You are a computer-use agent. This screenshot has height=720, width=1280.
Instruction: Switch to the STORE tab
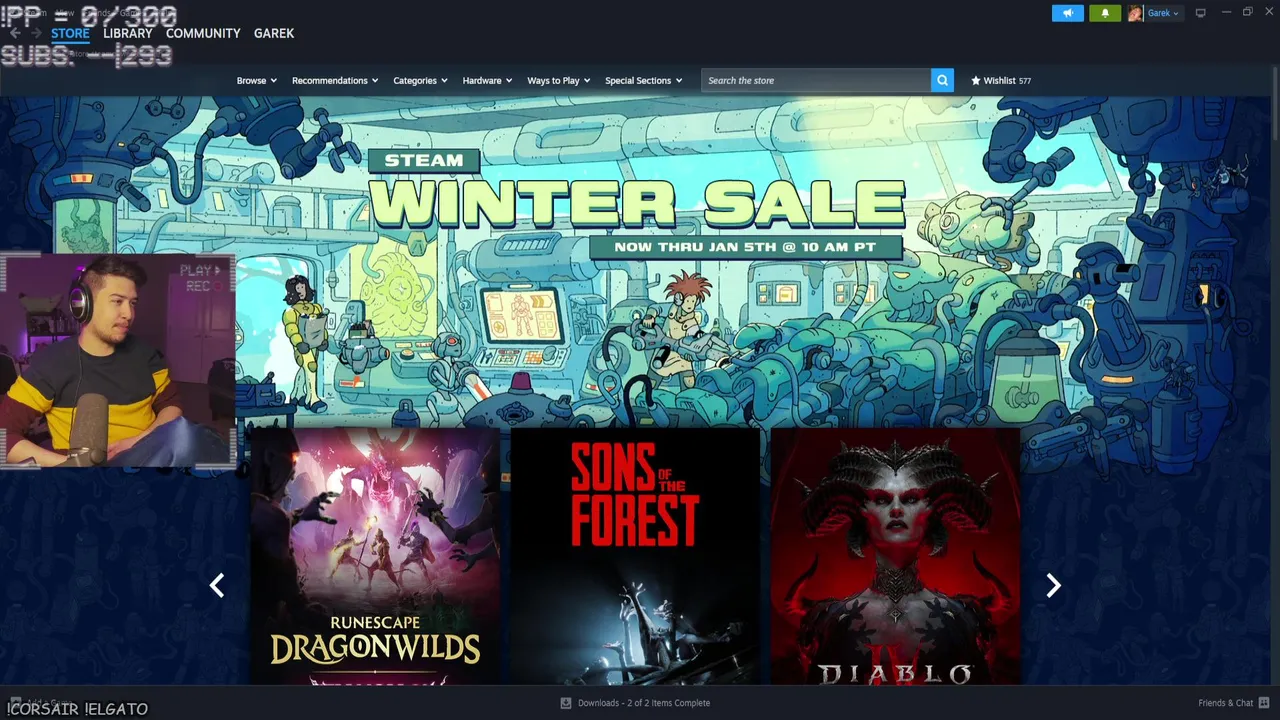click(70, 33)
